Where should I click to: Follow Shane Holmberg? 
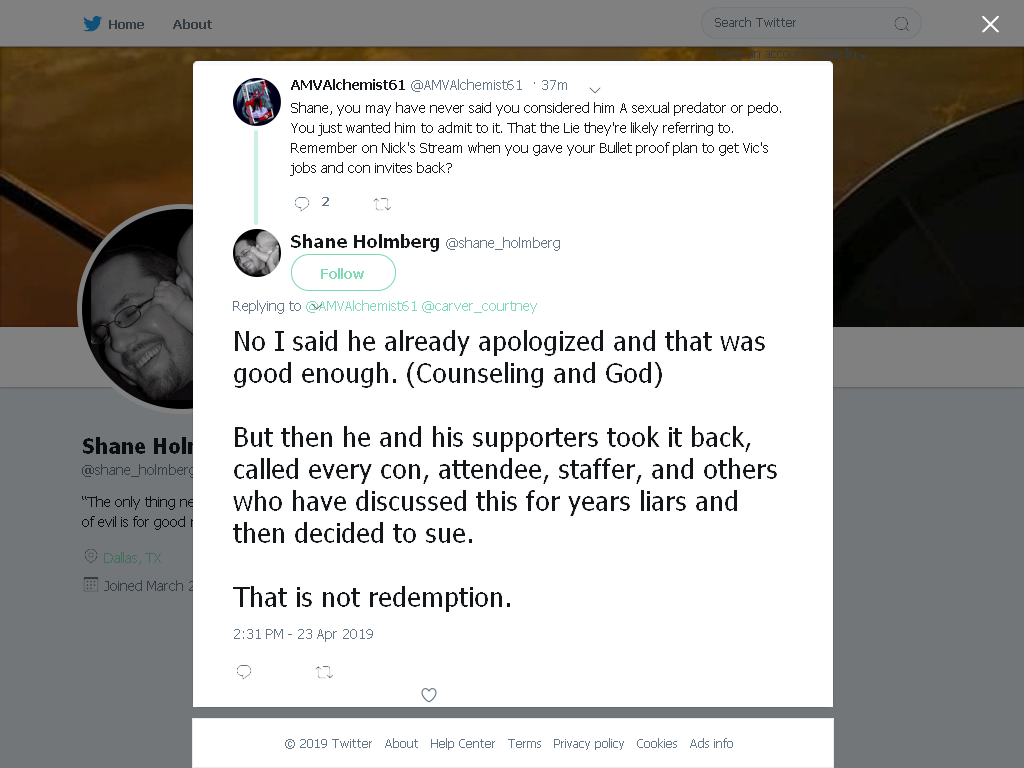tap(343, 273)
